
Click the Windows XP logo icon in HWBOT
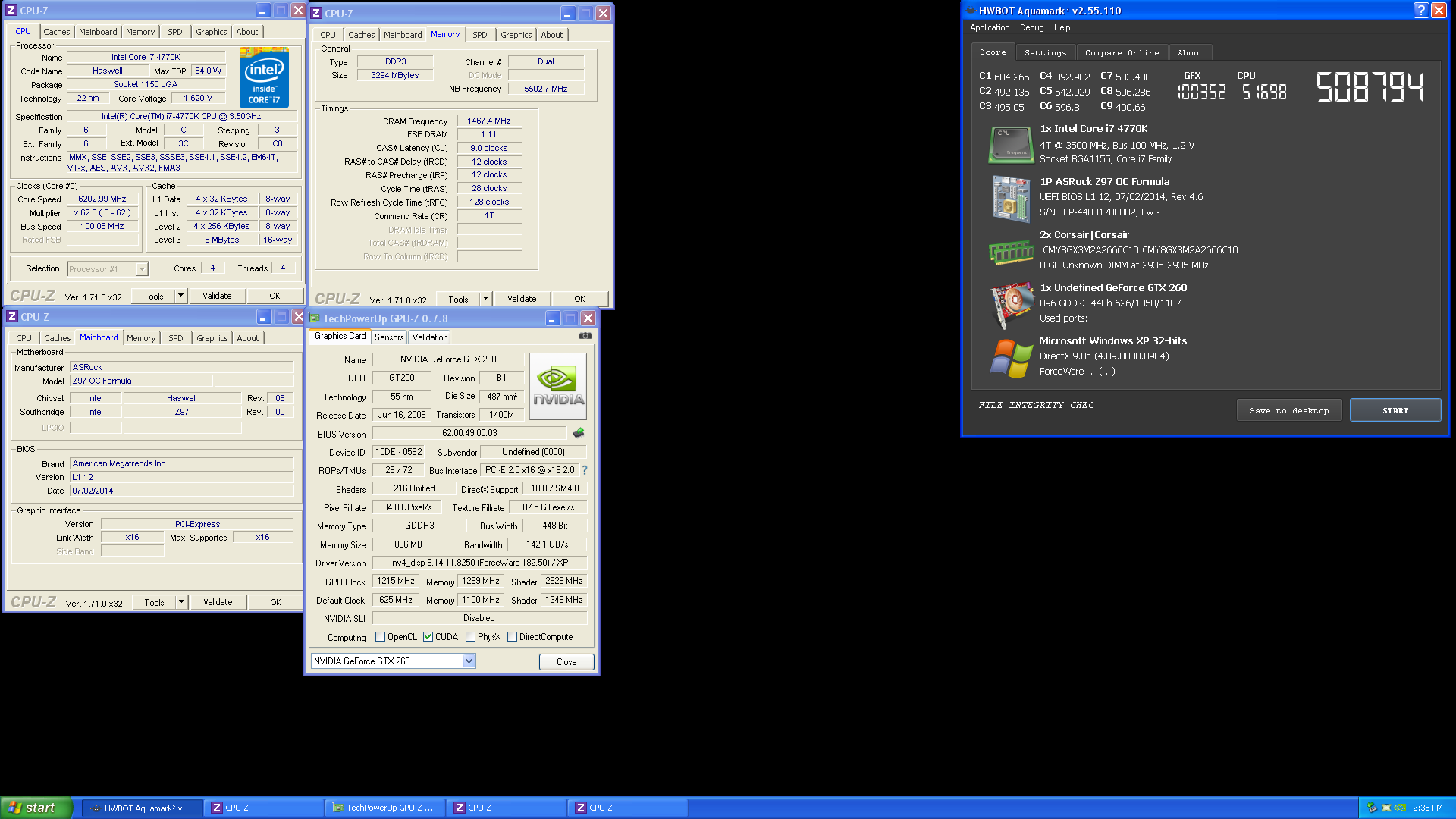(x=1011, y=358)
